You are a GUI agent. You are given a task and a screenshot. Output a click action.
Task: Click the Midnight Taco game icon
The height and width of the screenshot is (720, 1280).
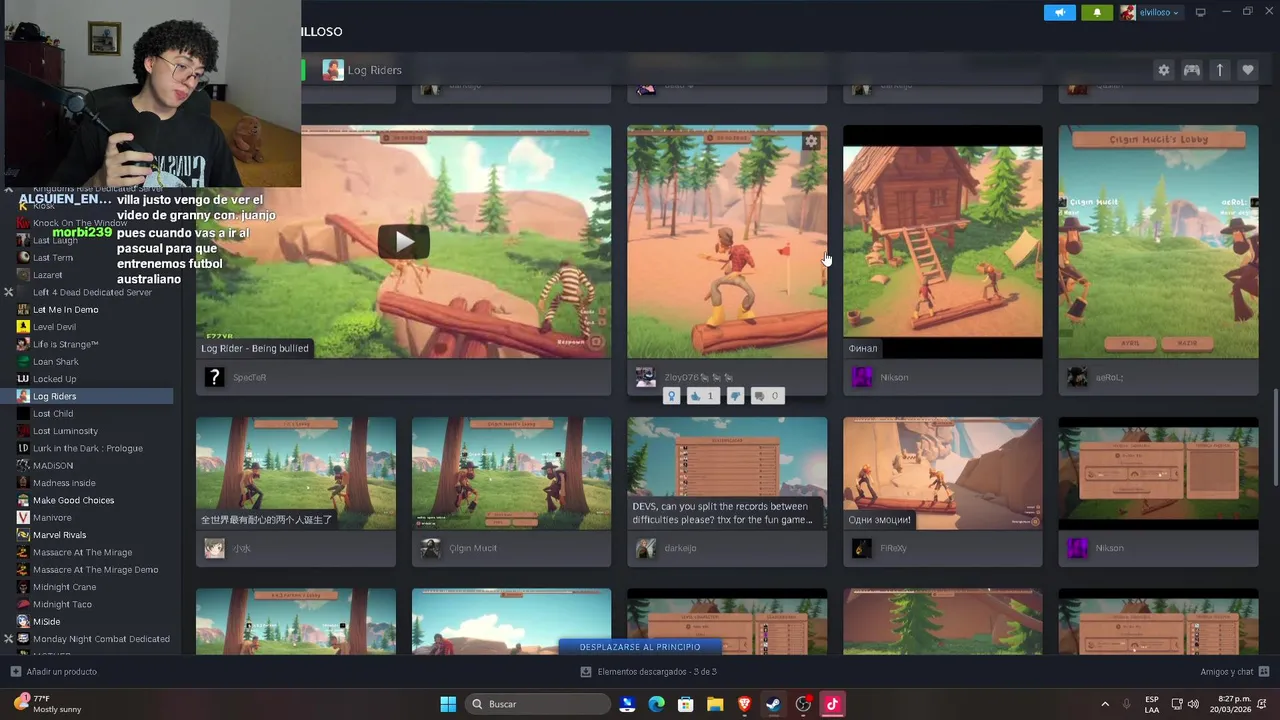23,604
